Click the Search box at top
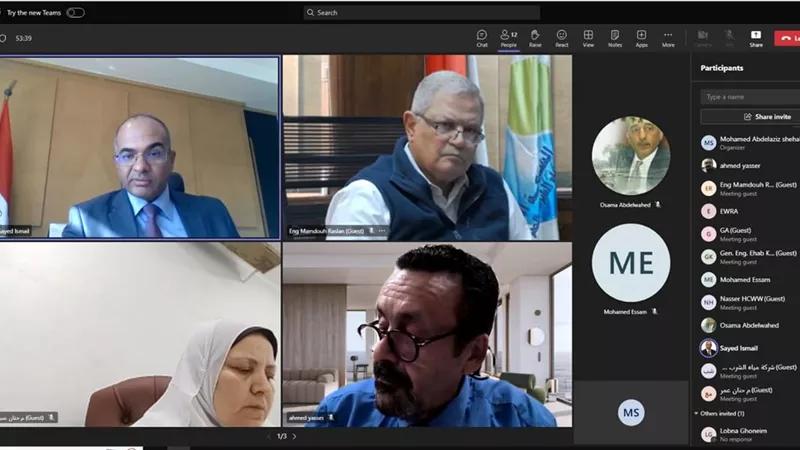The image size is (800, 450). coord(421,13)
